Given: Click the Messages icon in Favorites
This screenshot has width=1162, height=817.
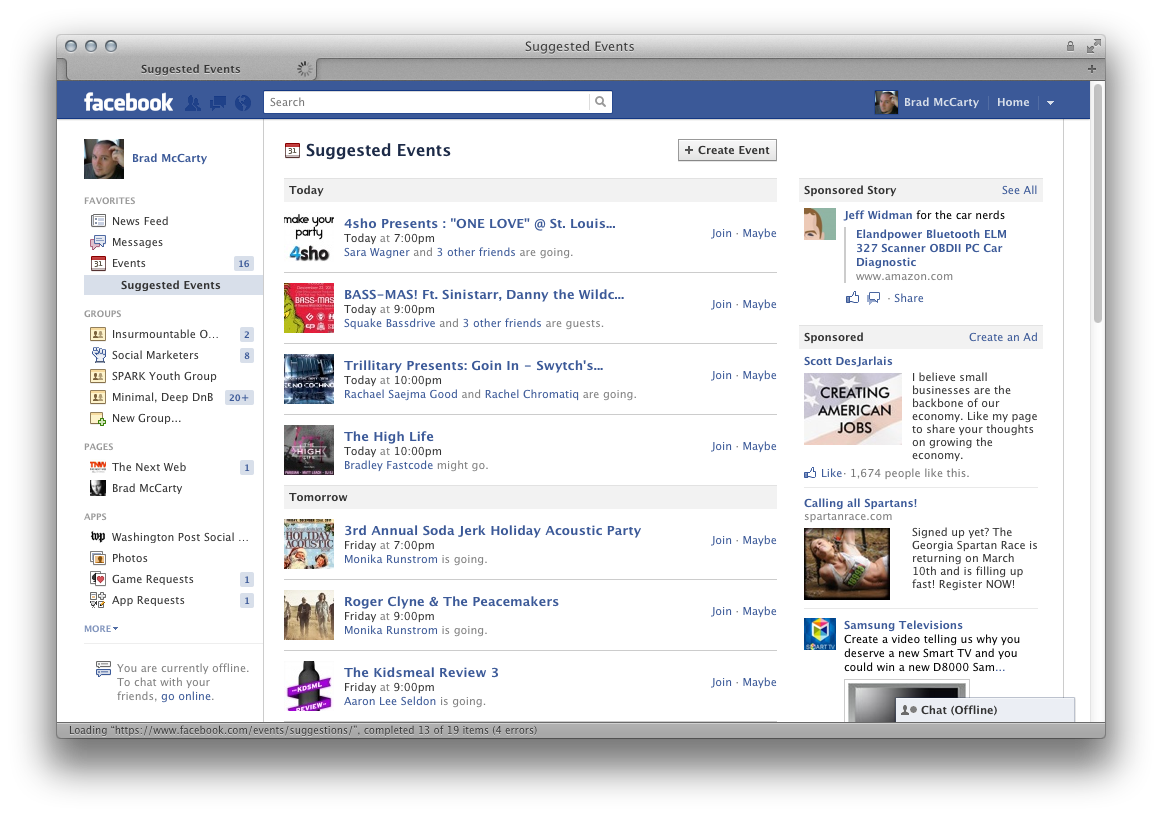Looking at the screenshot, I should coord(98,242).
